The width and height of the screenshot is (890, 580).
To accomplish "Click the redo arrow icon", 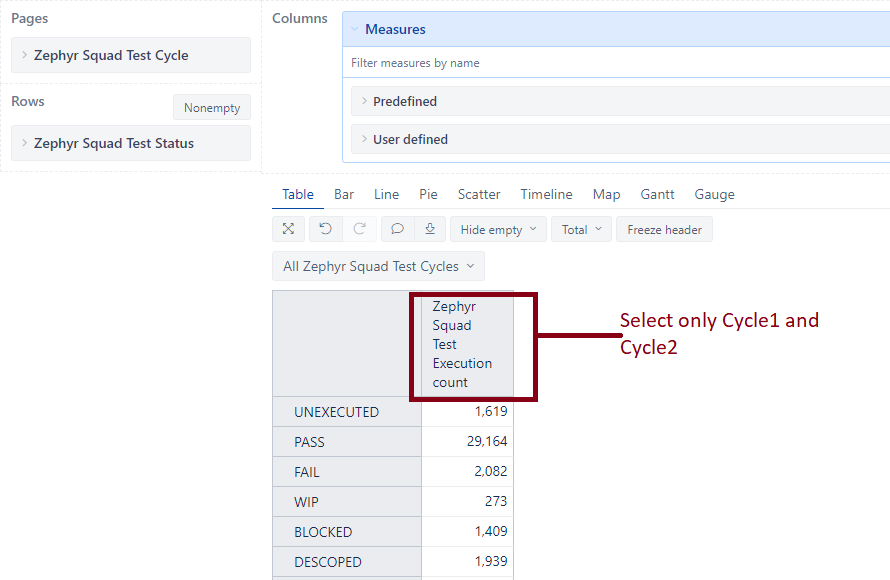I will point(359,229).
